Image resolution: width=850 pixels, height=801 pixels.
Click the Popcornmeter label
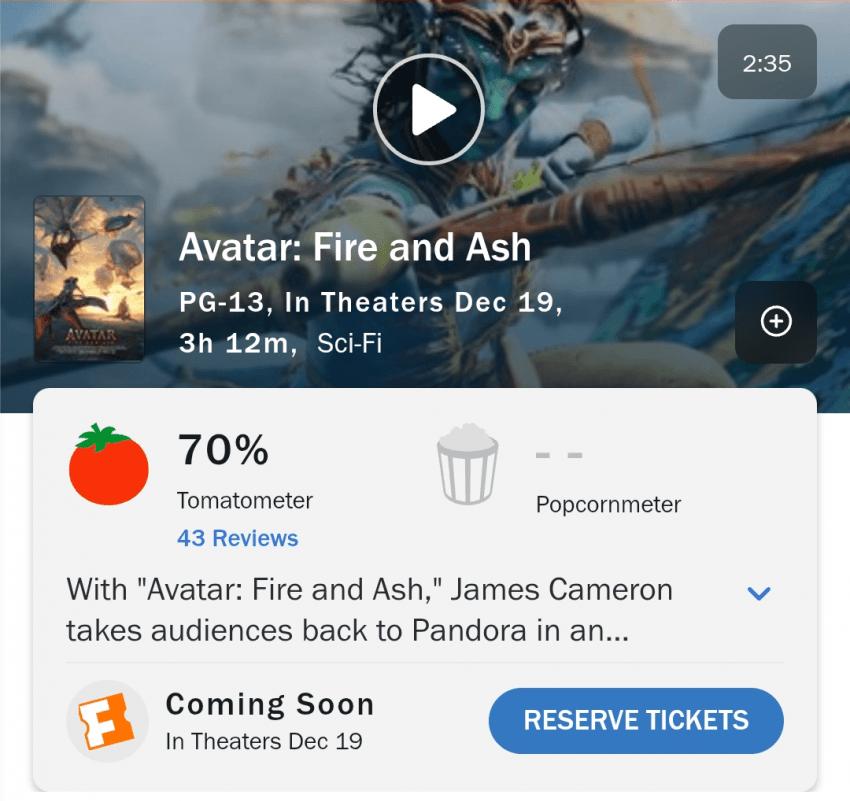(x=608, y=505)
